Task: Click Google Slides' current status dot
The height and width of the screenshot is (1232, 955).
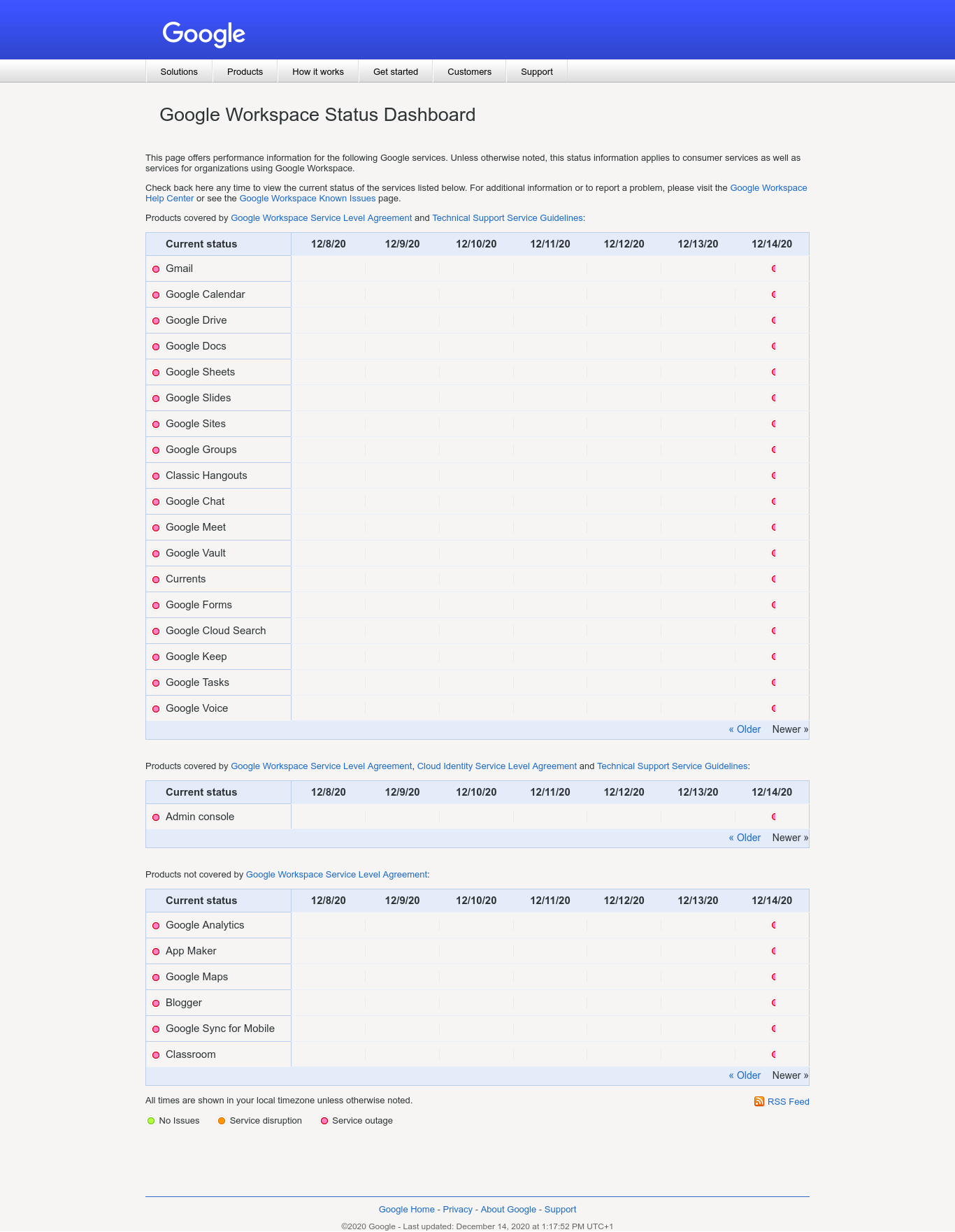Action: click(156, 399)
